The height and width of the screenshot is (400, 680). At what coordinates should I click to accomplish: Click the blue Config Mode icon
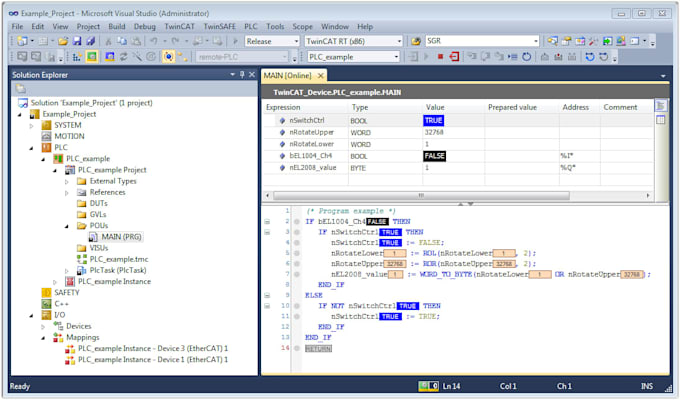pos(110,57)
